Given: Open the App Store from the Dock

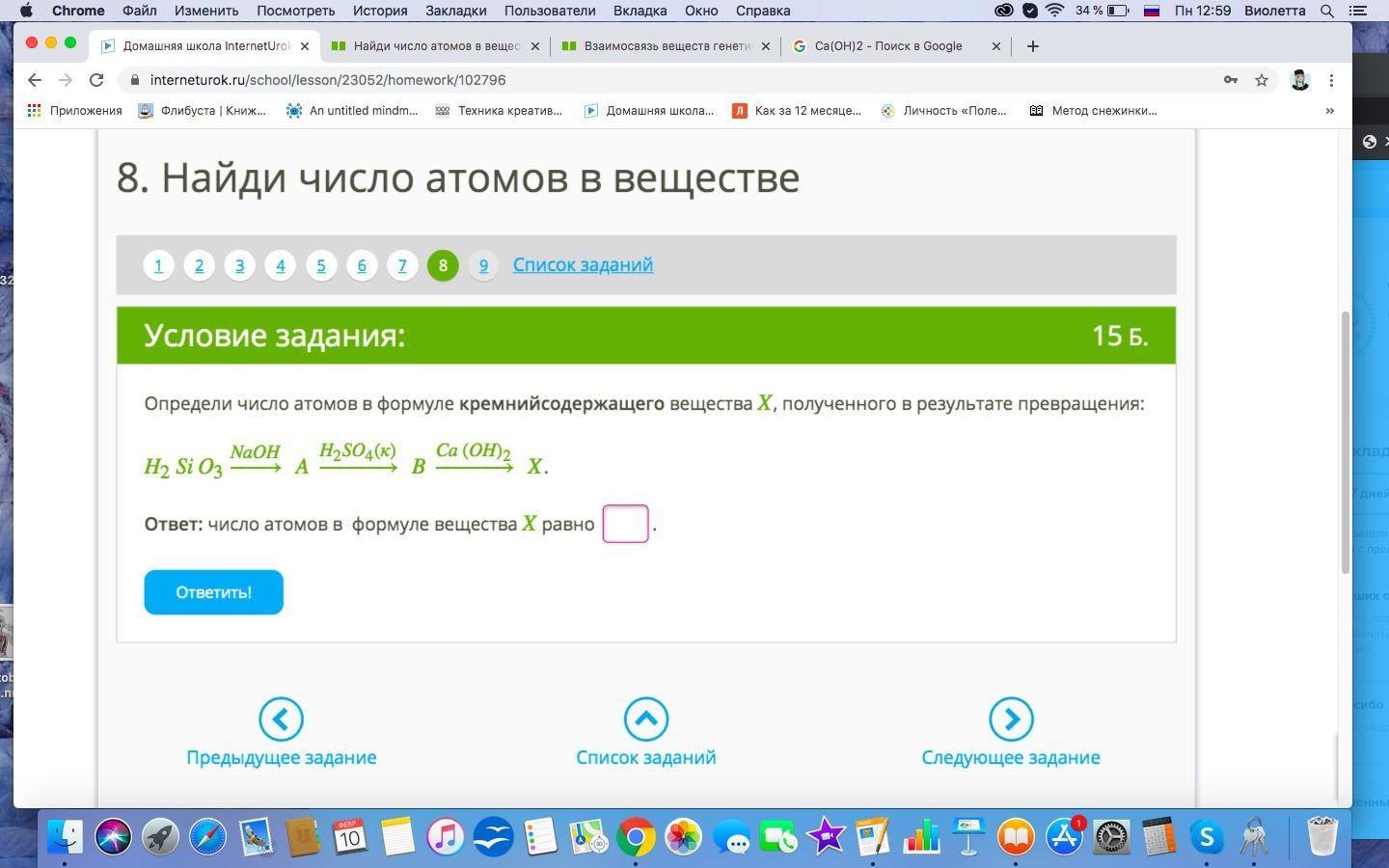Looking at the screenshot, I should [1064, 836].
